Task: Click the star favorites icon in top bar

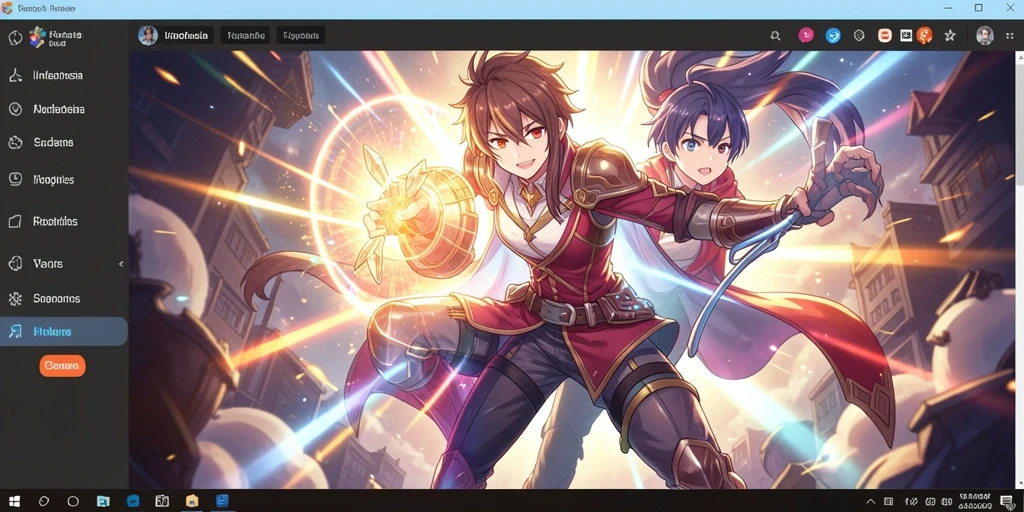Action: pyautogui.click(x=950, y=36)
